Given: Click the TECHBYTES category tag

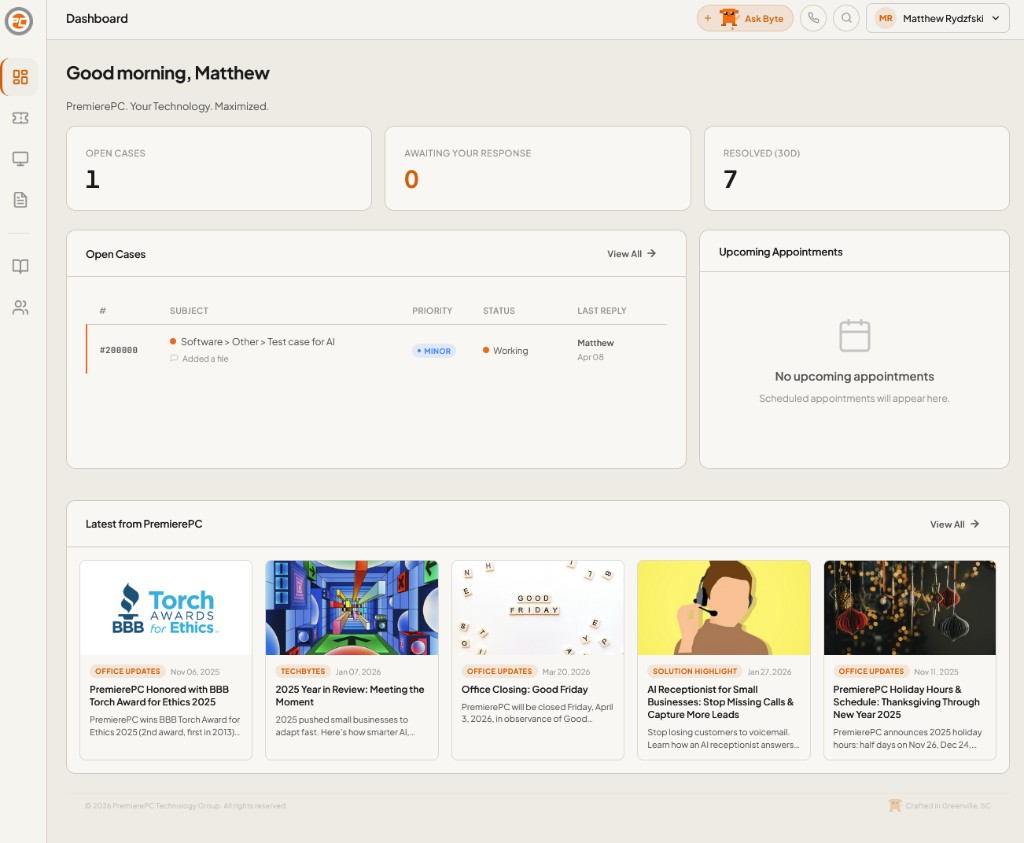Looking at the screenshot, I should [x=302, y=671].
